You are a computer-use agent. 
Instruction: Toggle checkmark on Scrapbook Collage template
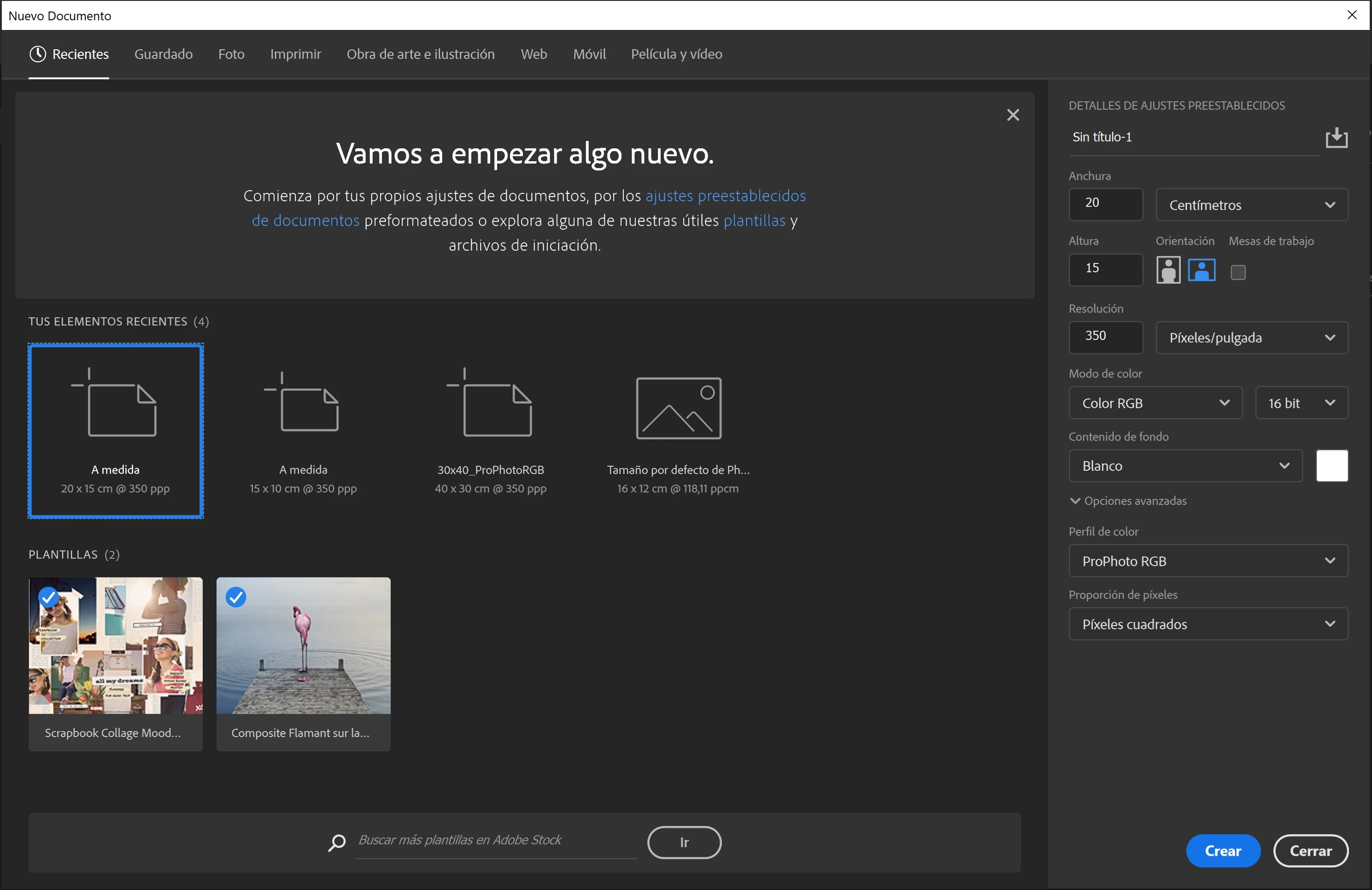point(49,597)
